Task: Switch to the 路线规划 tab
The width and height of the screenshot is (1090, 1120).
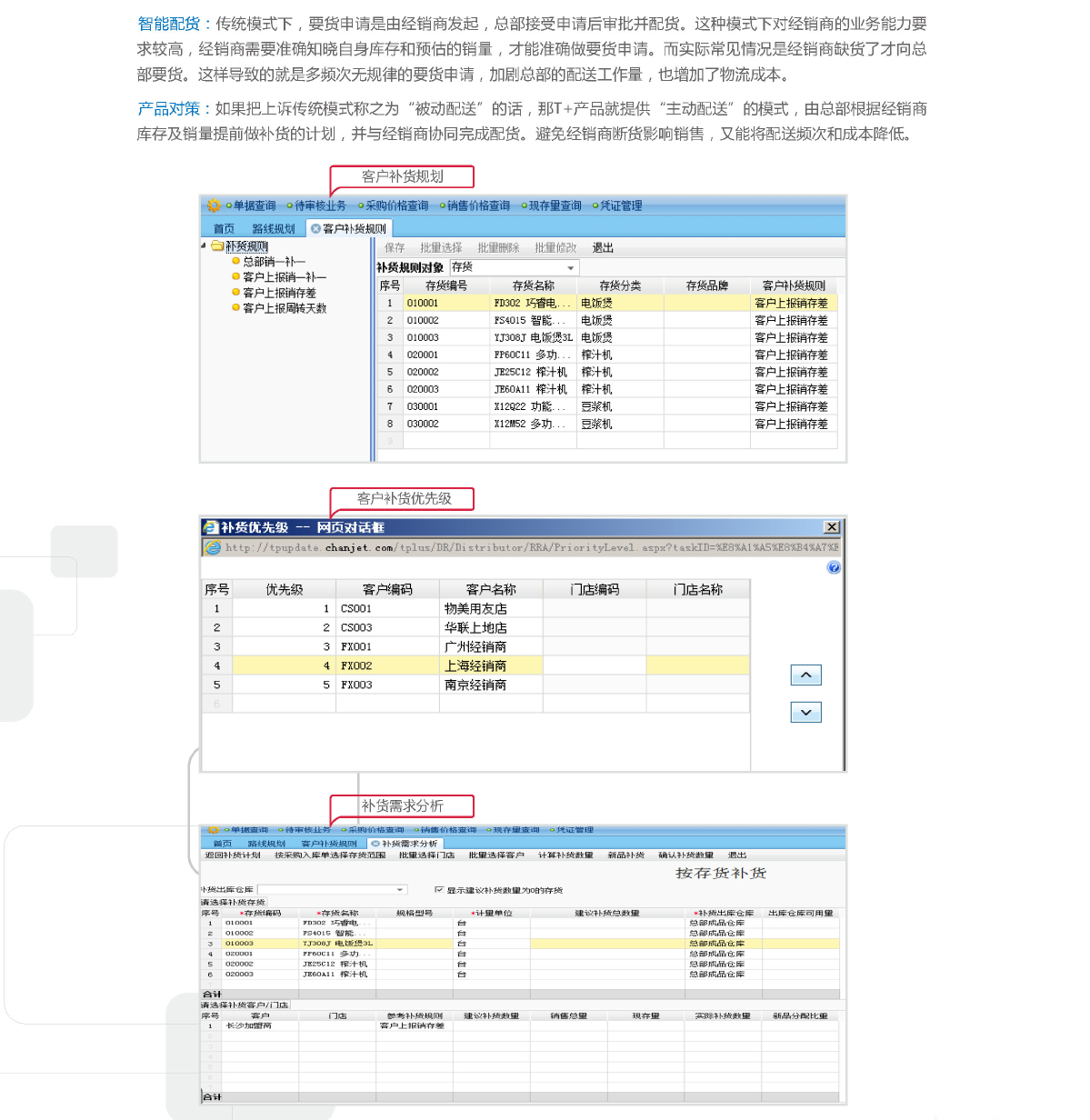Action: coord(273,229)
